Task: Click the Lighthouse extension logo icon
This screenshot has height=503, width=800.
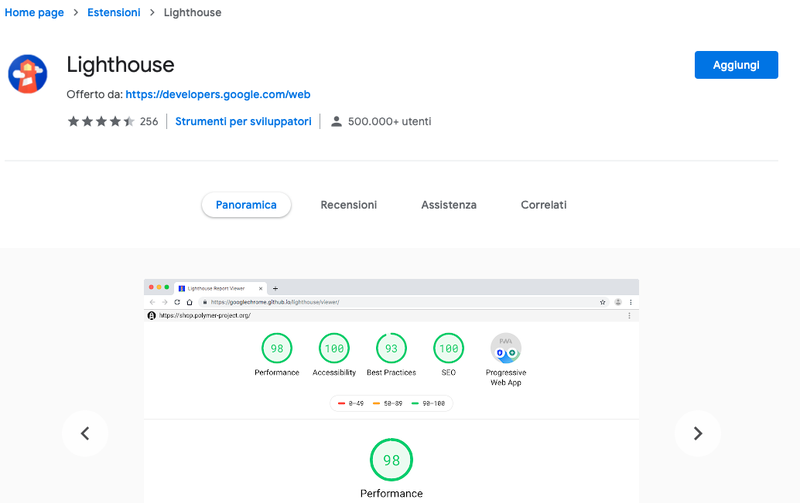Action: point(28,74)
